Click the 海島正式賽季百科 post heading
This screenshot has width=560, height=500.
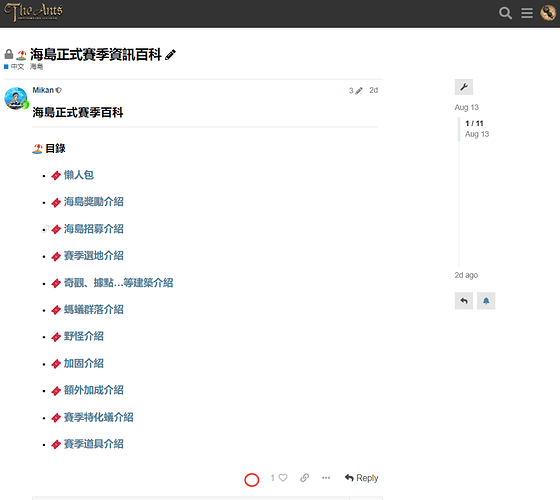(x=78, y=112)
